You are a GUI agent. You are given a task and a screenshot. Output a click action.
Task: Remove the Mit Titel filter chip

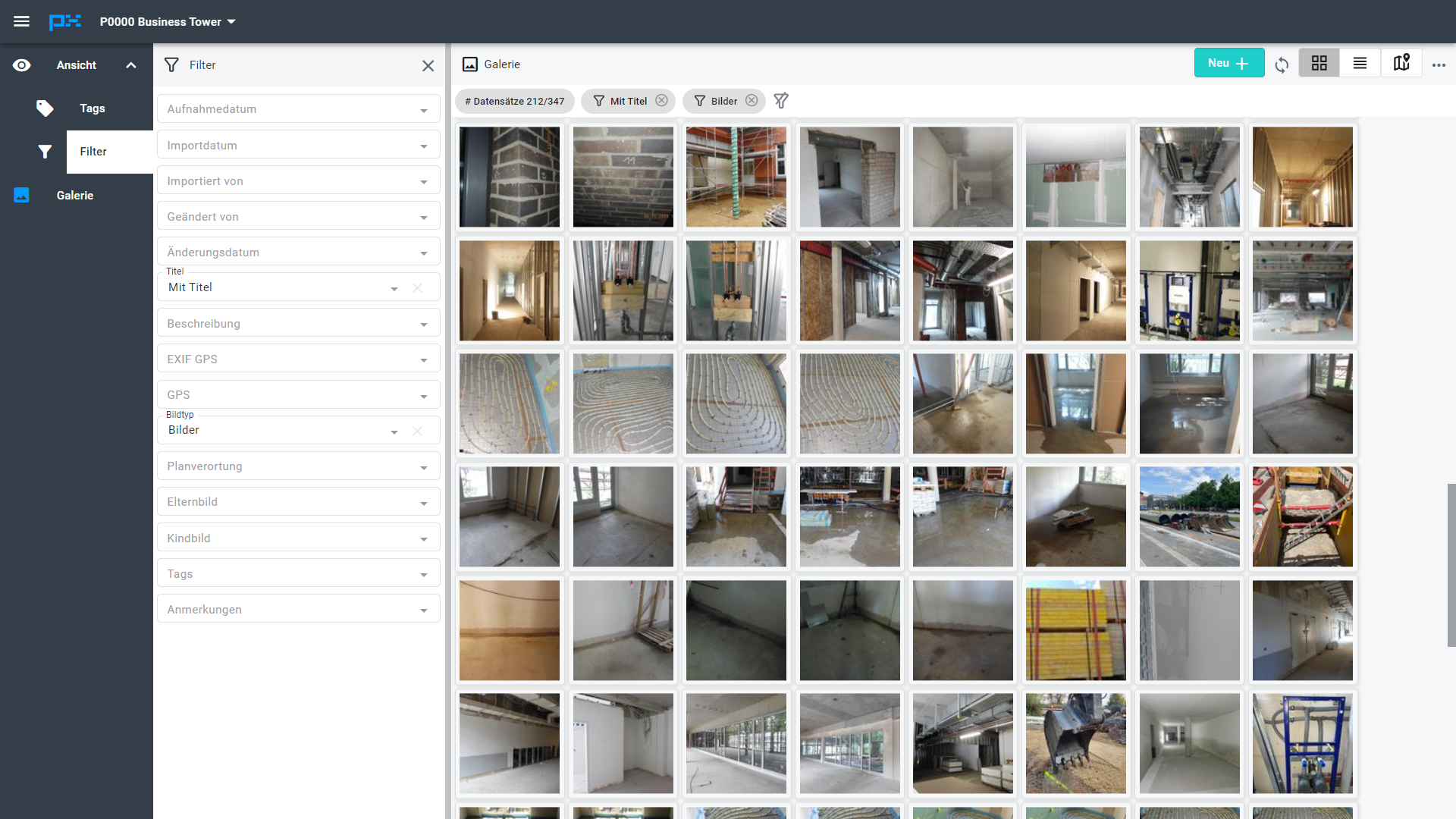[x=661, y=101]
